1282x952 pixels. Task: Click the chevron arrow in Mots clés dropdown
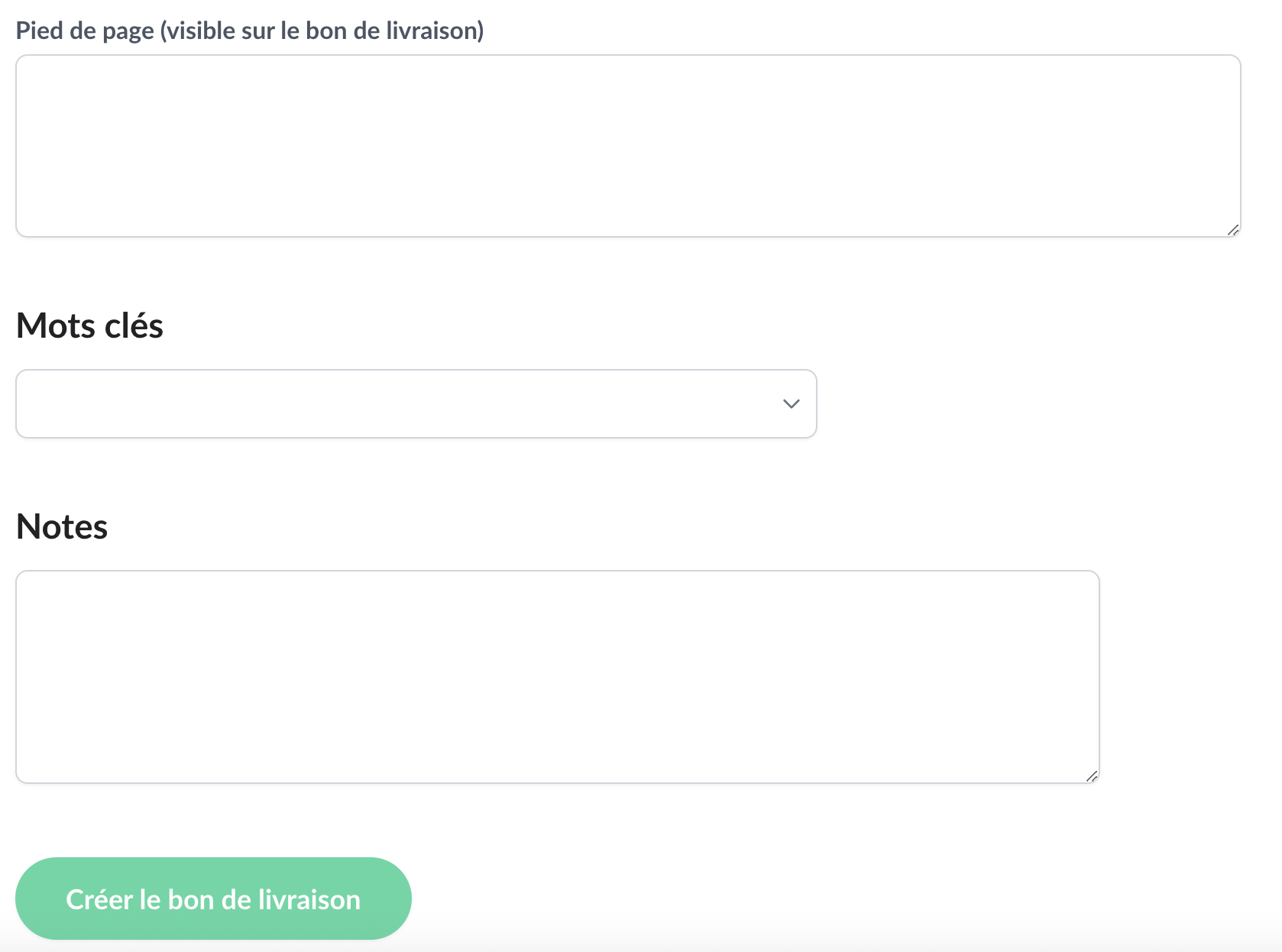[x=791, y=403]
